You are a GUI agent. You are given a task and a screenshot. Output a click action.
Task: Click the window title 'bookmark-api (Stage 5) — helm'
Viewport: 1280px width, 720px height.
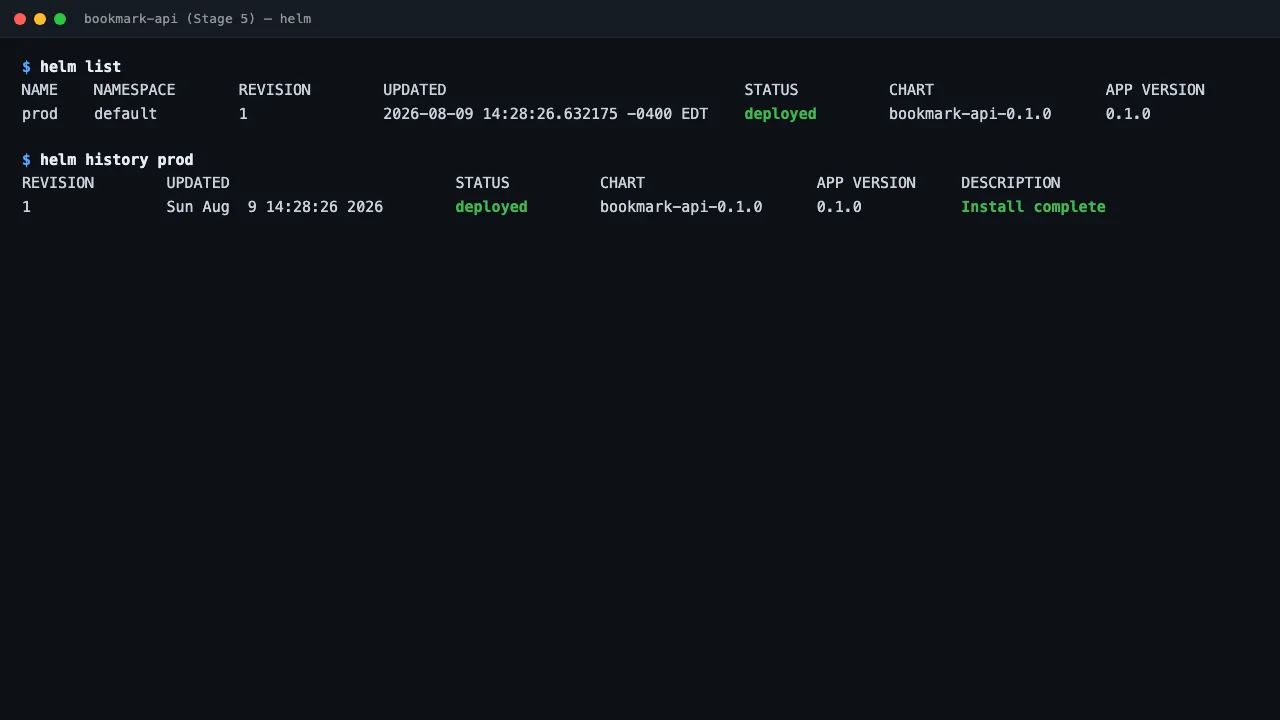tap(197, 19)
